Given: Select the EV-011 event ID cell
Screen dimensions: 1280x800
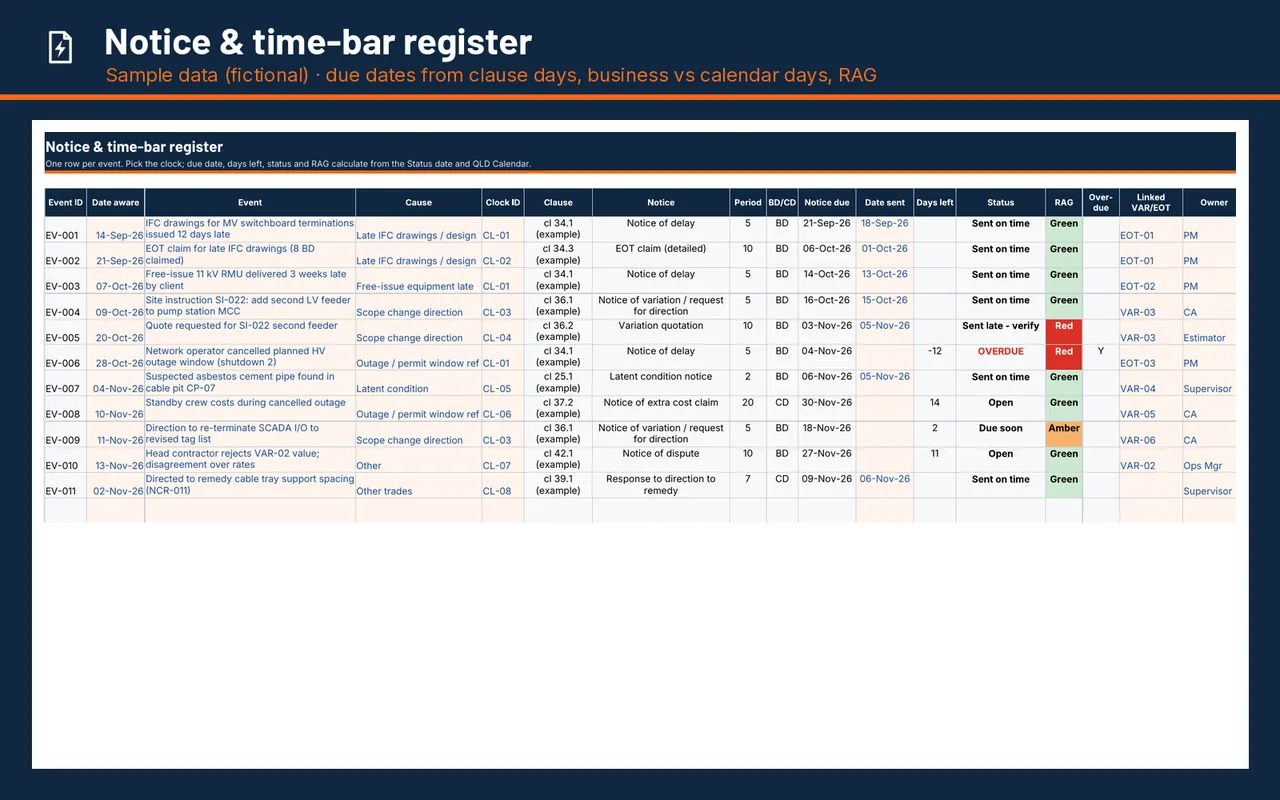Looking at the screenshot, I should tap(66, 485).
